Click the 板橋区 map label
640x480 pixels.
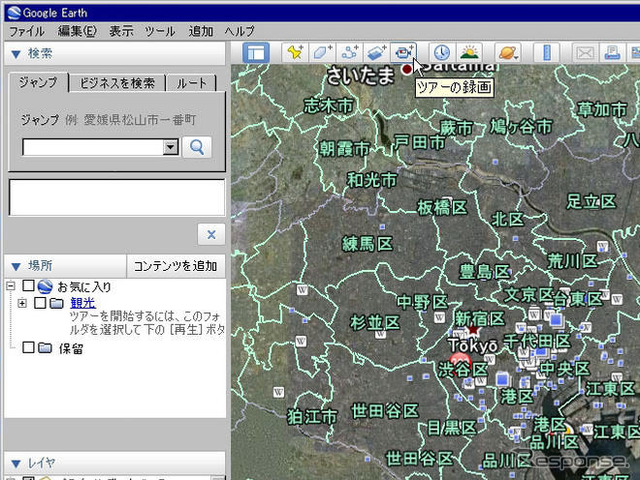[442, 208]
